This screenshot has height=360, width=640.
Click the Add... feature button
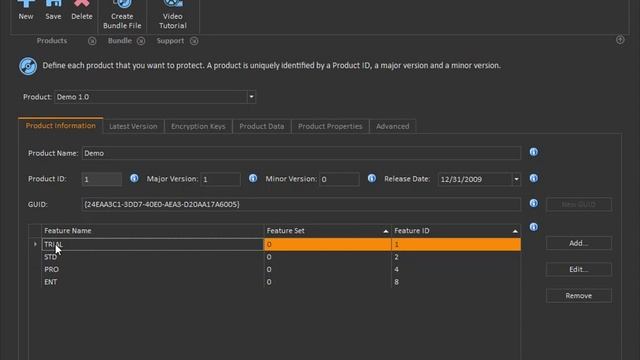coord(579,243)
